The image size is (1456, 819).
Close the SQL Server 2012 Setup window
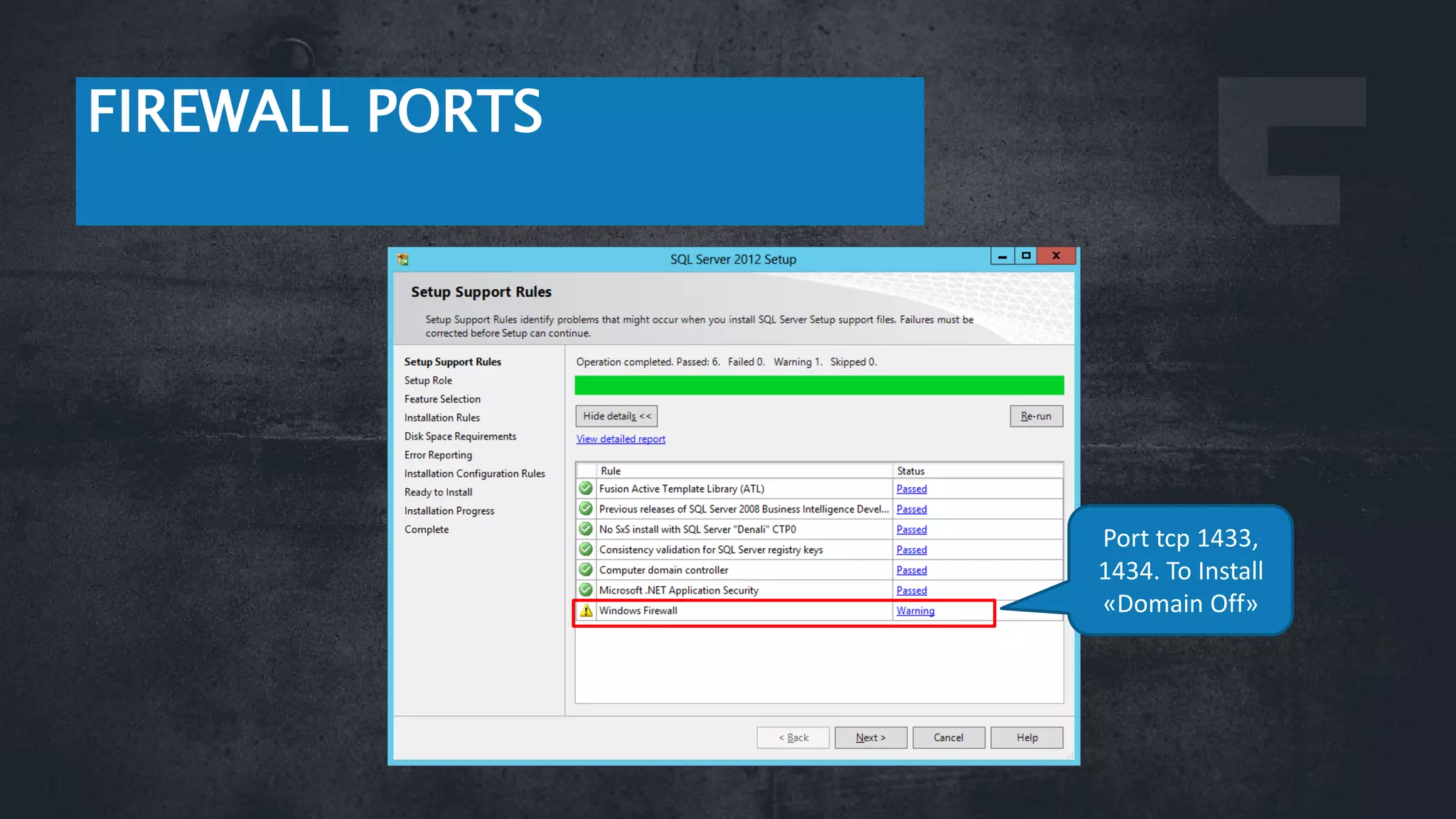pos(1056,256)
